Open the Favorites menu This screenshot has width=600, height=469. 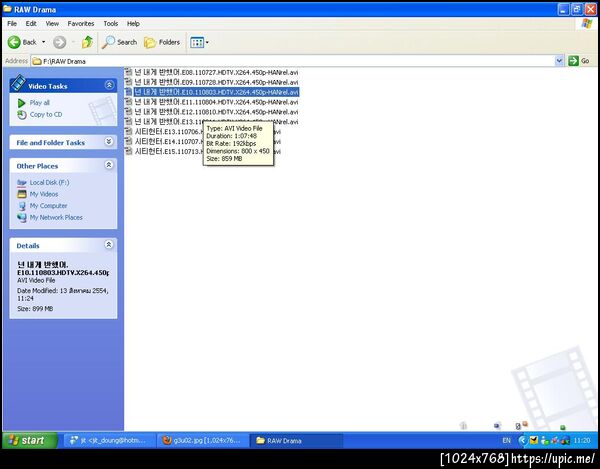[81, 23]
